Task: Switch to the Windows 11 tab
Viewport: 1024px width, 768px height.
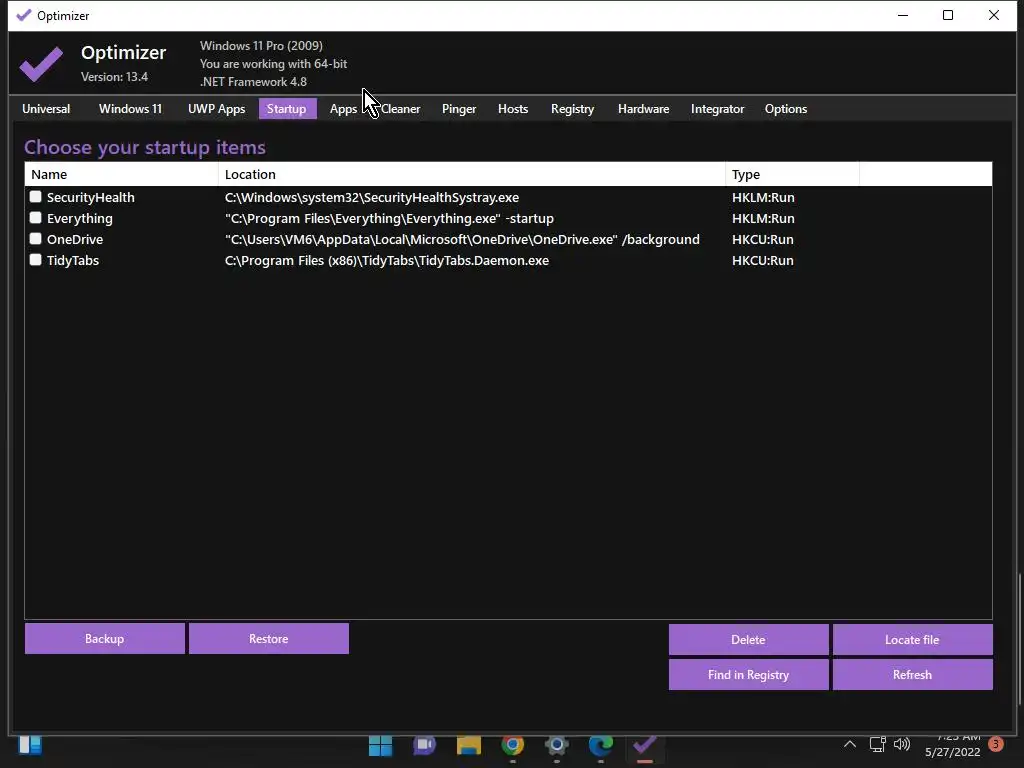Action: [130, 109]
